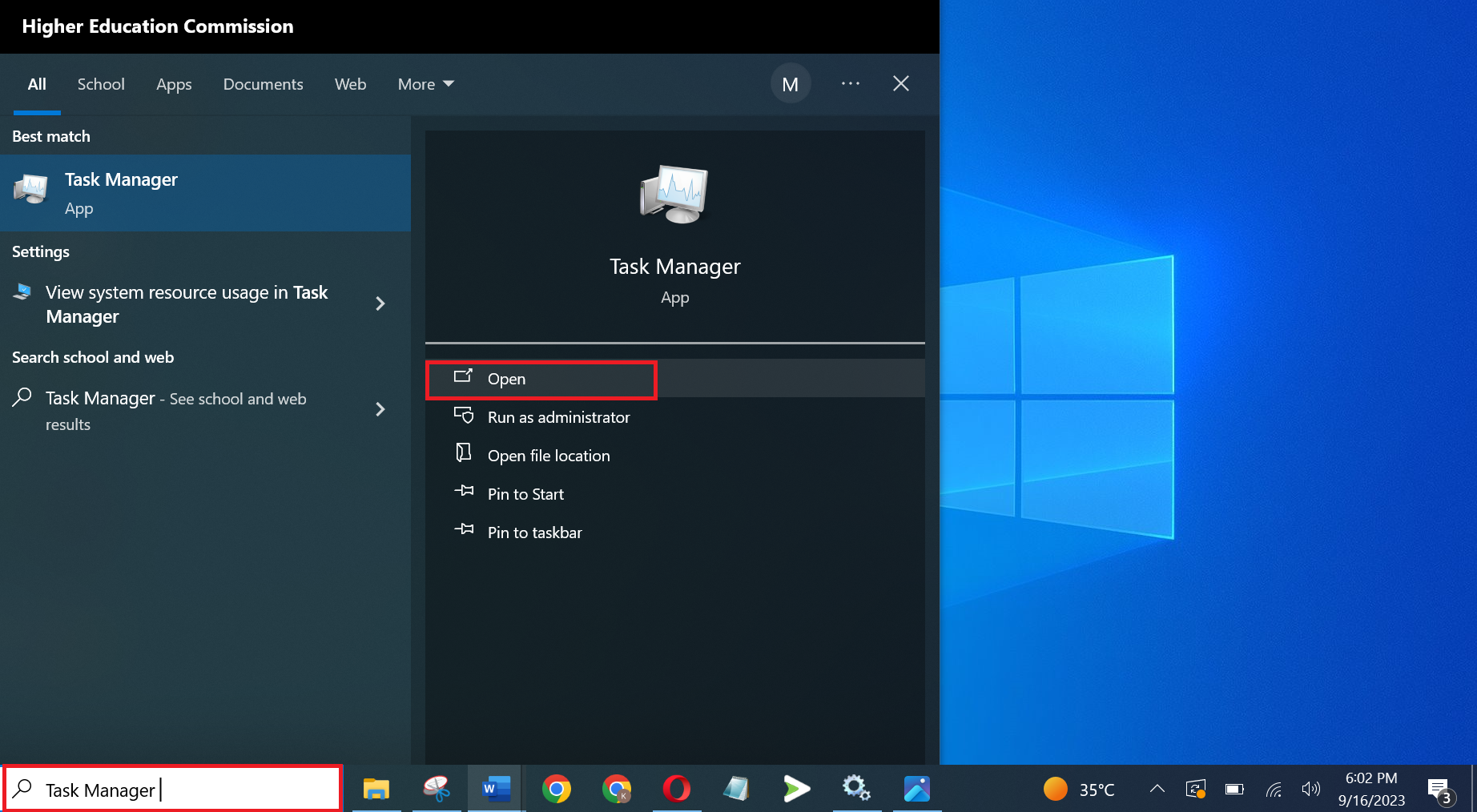This screenshot has height=812, width=1477.
Task: Open the notification center icon
Action: pyautogui.click(x=1439, y=790)
